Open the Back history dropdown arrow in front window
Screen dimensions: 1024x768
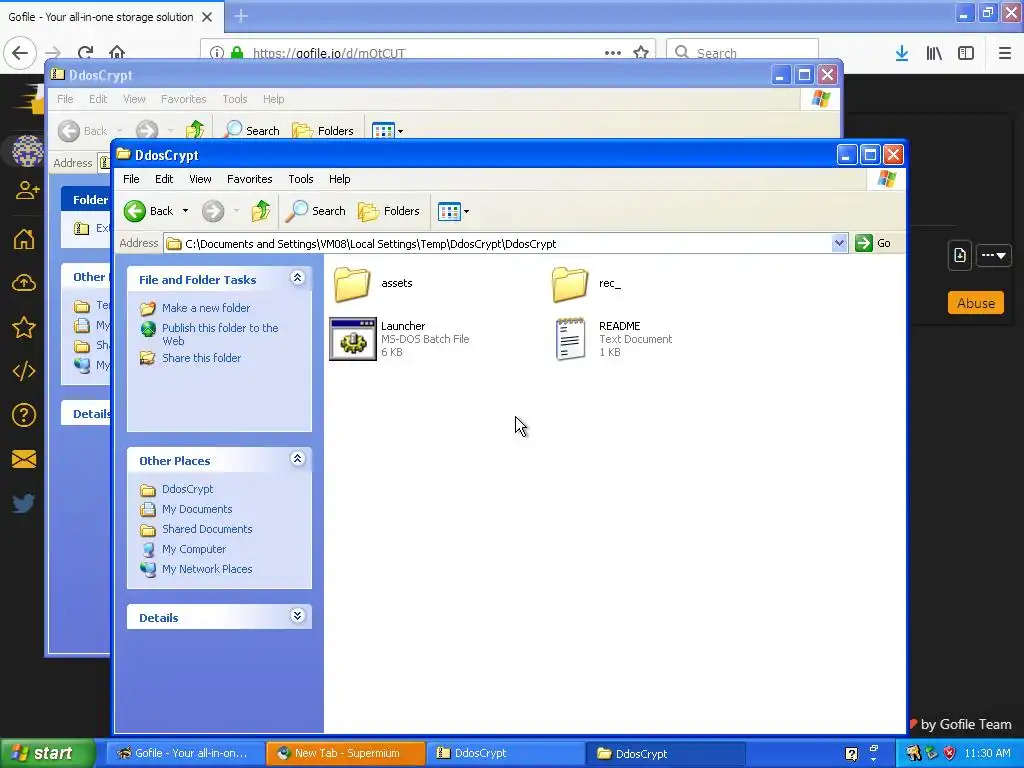[x=185, y=211]
